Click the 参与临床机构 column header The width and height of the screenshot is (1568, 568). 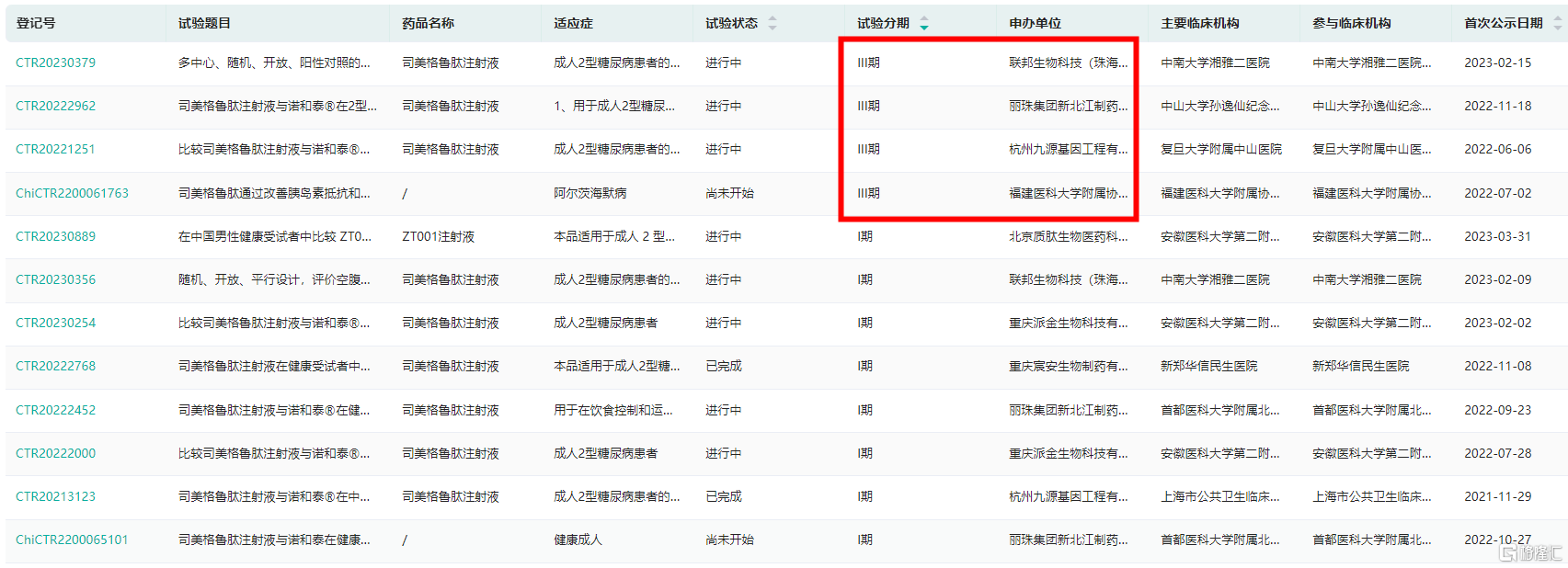[1351, 23]
